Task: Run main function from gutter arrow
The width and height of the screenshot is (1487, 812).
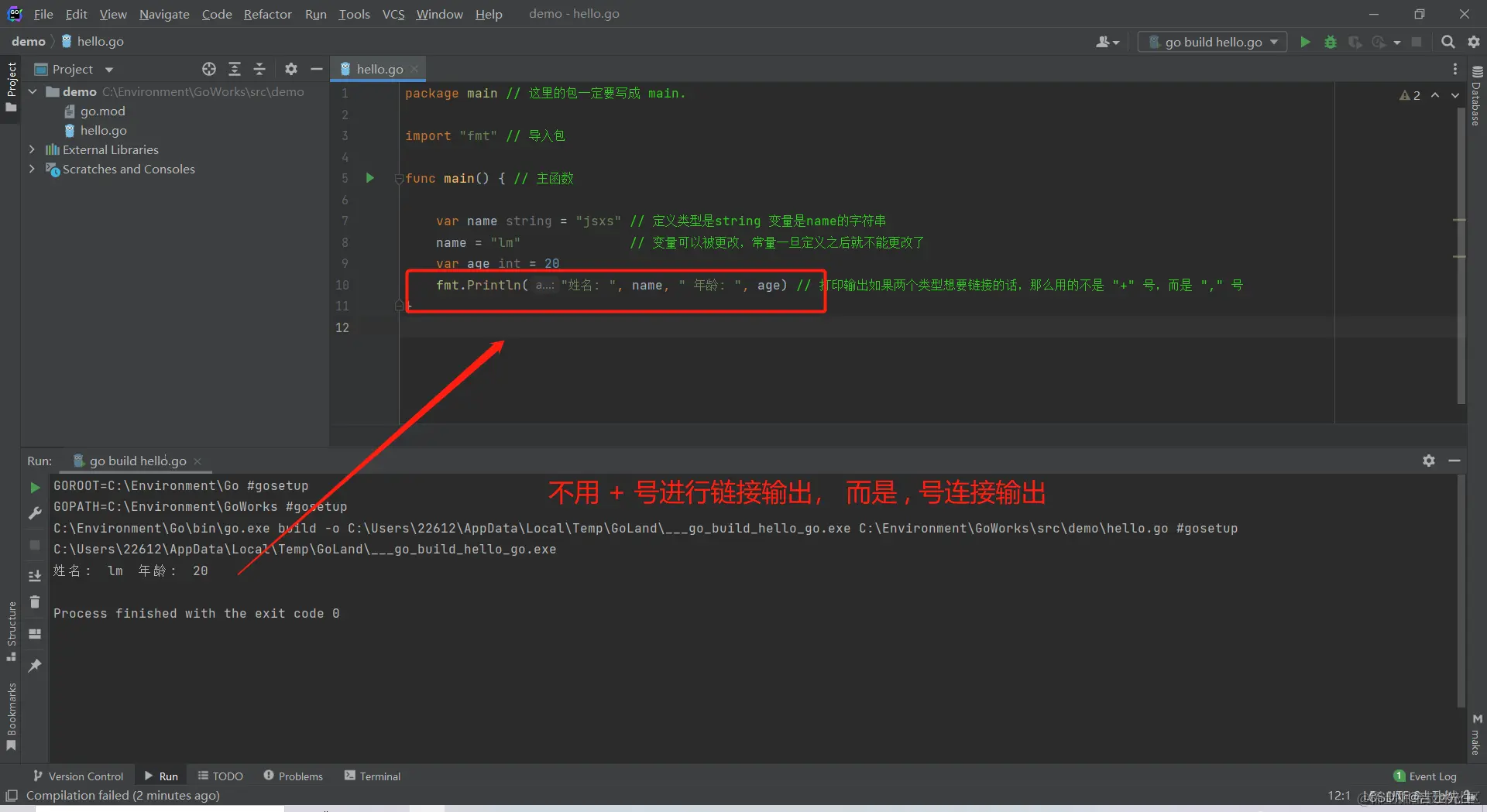Action: pos(370,178)
